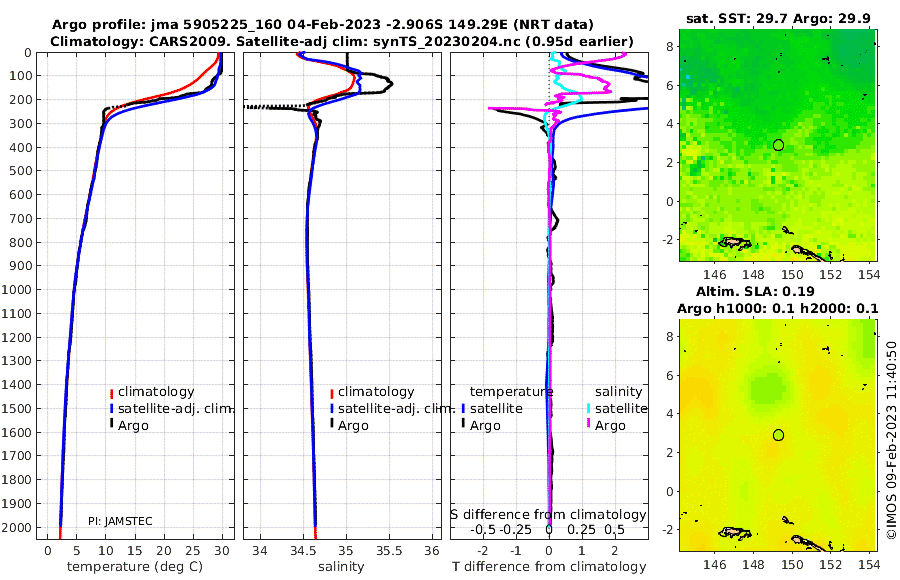The height and width of the screenshot is (580, 900).
Task: Click blue satellite-adj. clim legend marker in salinity panel
Action: point(332,409)
